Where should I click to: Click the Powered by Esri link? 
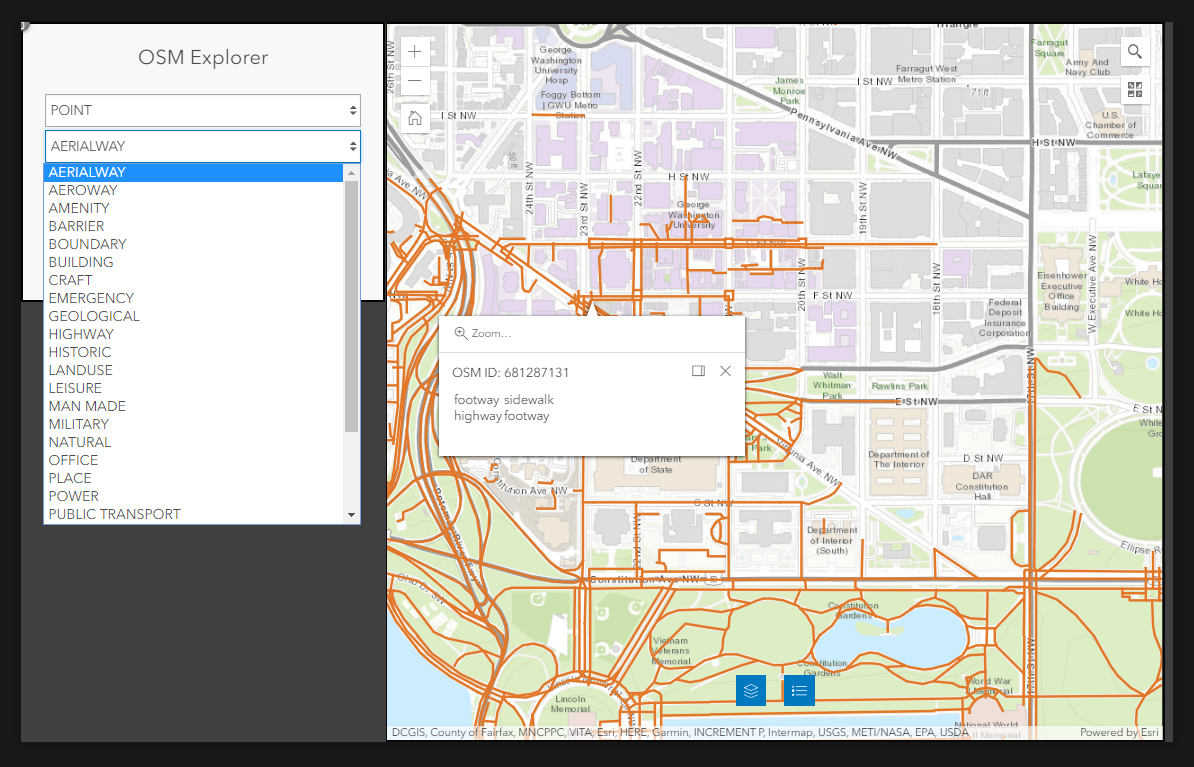(1119, 733)
